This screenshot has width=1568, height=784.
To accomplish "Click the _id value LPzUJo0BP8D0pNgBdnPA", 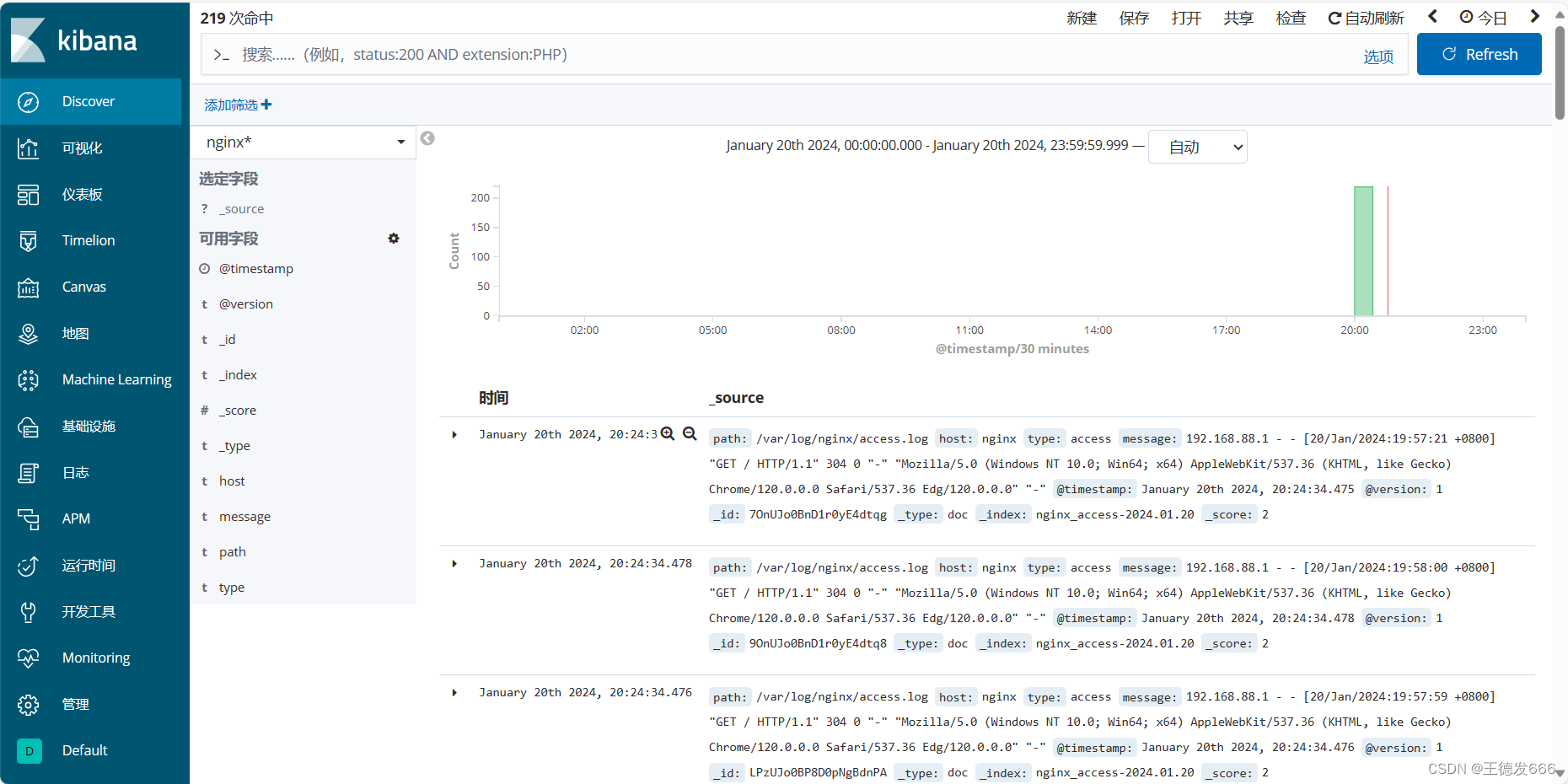I will coord(818,772).
